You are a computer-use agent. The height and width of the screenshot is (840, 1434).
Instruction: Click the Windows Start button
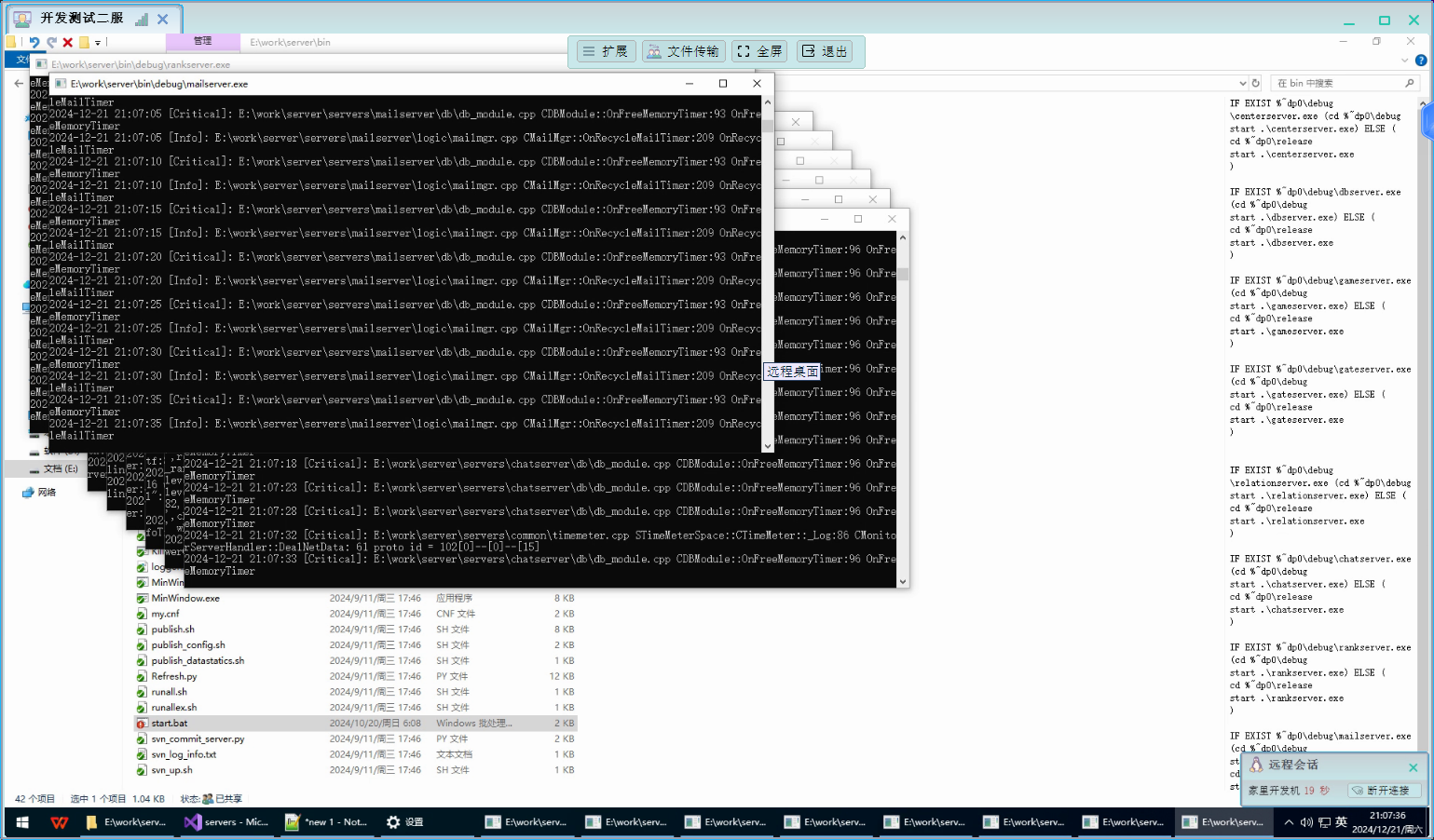[x=22, y=822]
